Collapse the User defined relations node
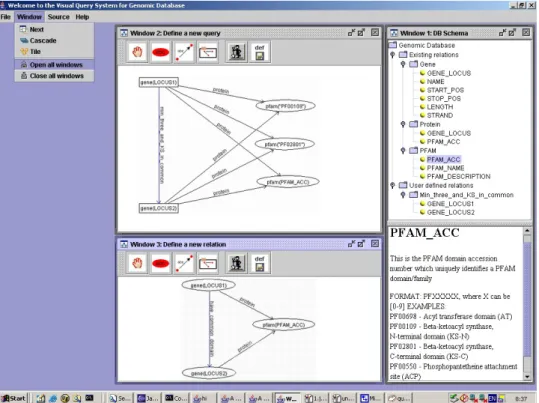Image resolution: width=539 pixels, height=403 pixels. tap(393, 186)
